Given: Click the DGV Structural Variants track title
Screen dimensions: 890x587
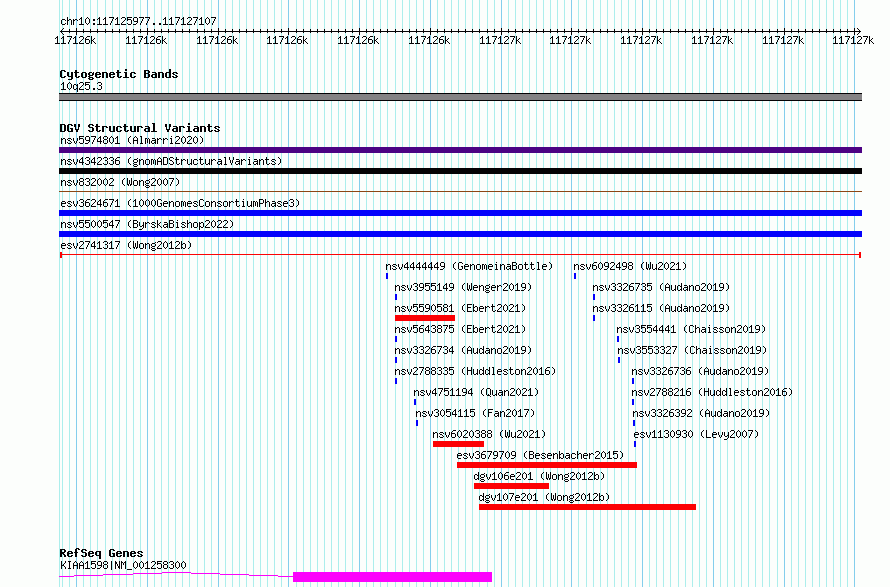Looking at the screenshot, I should tap(140, 128).
